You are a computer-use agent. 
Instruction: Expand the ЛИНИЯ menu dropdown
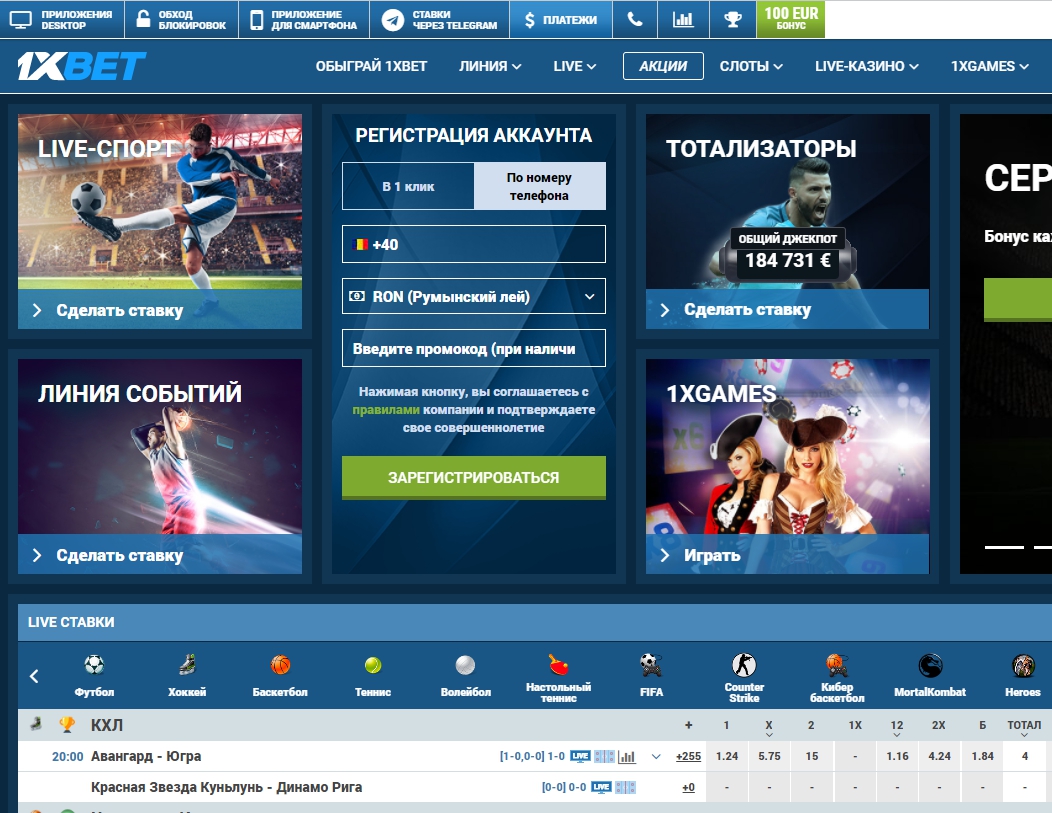pos(490,66)
